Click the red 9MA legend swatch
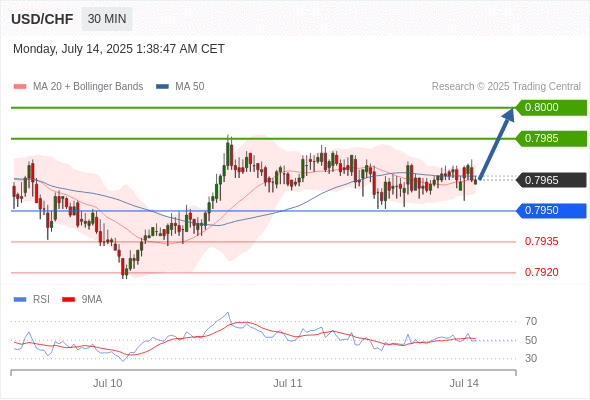Viewport: 590px width, 400px height. [68, 300]
